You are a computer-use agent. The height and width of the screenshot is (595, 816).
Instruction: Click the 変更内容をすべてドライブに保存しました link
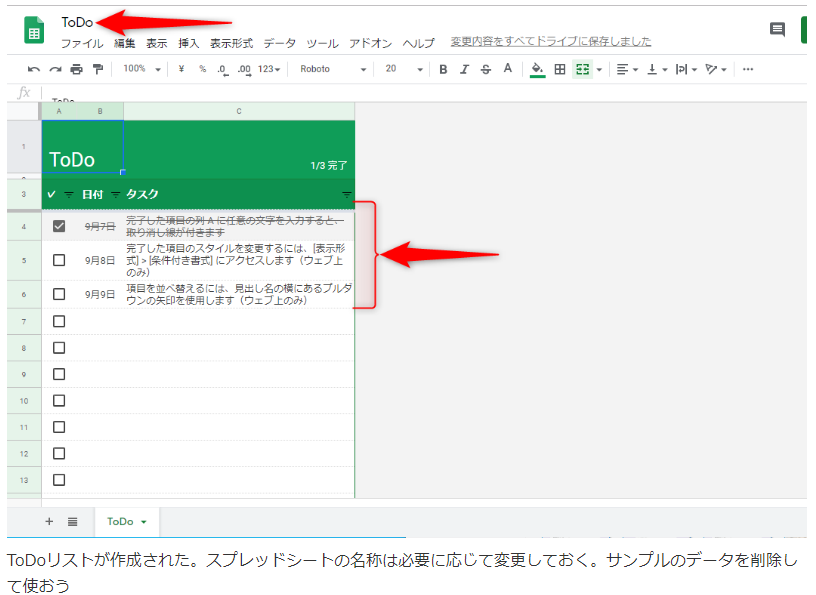(550, 42)
